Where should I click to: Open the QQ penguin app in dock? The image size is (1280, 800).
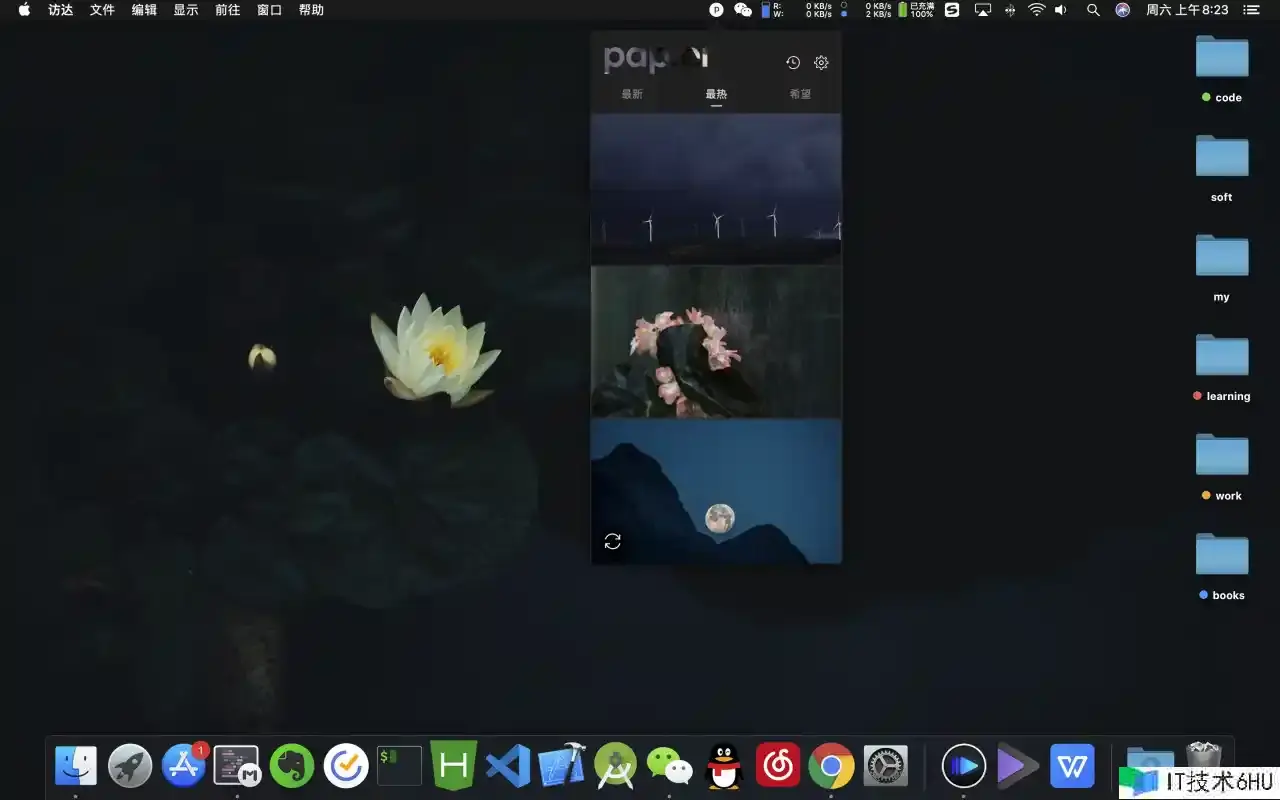coord(723,767)
